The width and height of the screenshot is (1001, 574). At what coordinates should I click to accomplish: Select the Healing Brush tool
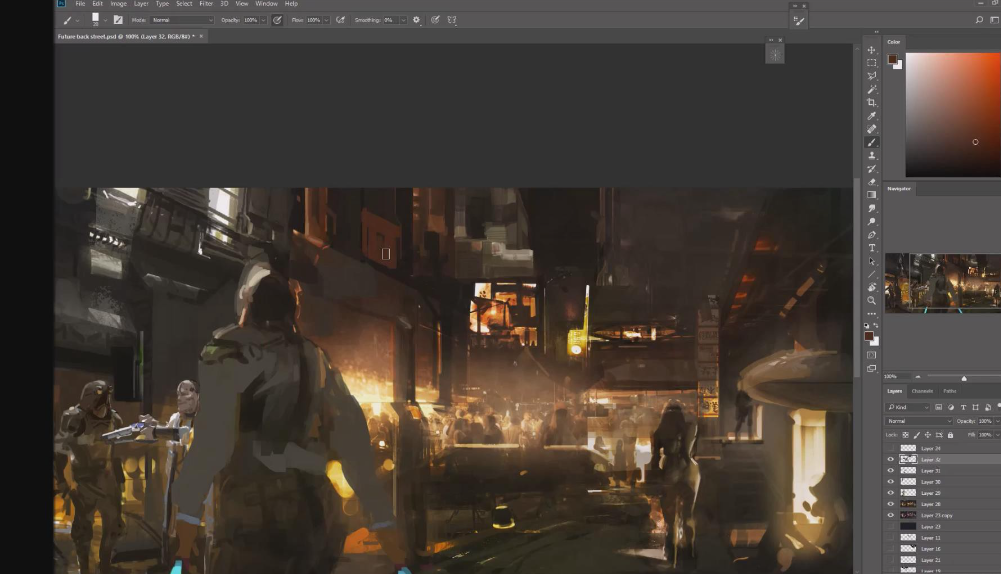point(871,129)
